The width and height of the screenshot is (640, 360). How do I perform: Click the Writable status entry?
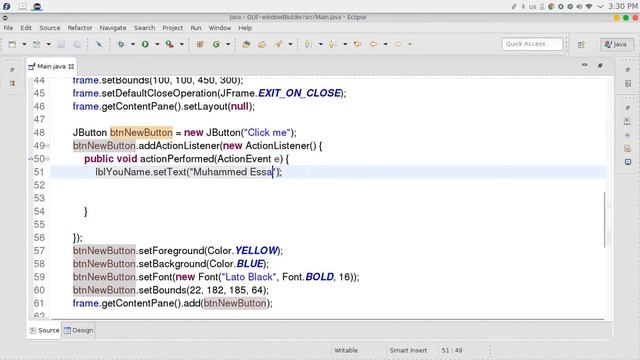pos(346,350)
